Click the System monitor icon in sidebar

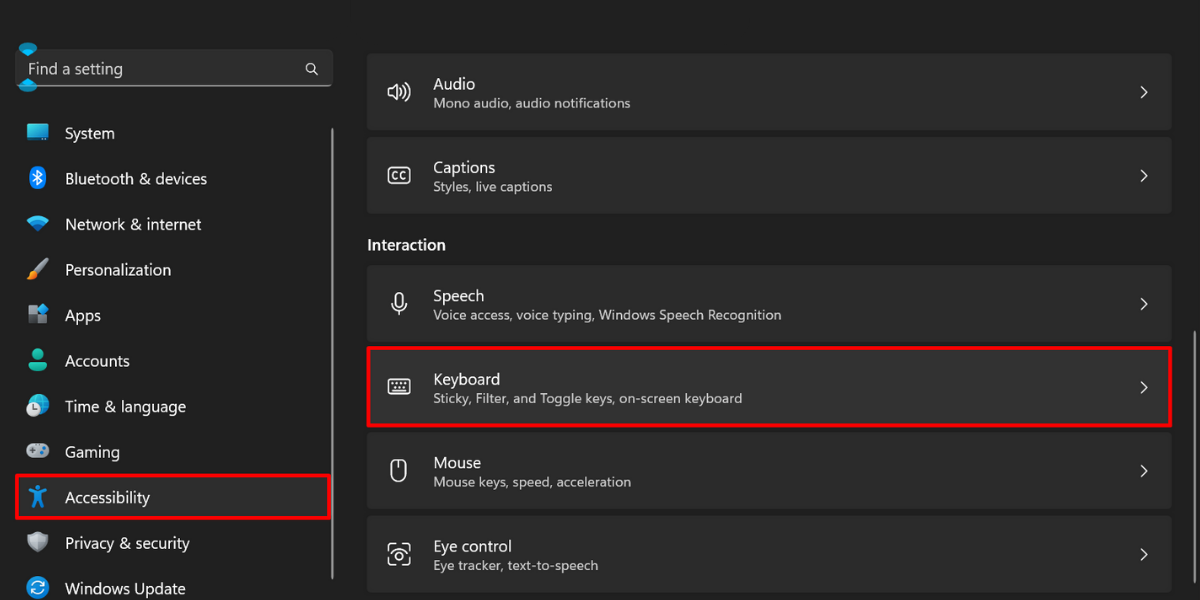coord(38,132)
